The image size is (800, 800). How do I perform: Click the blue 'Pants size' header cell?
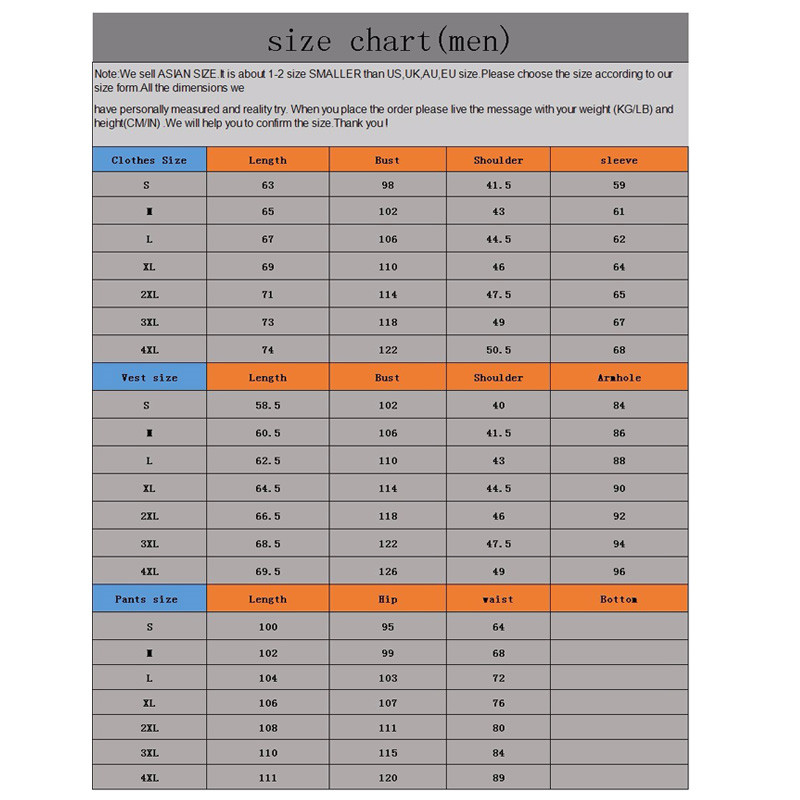(149, 599)
